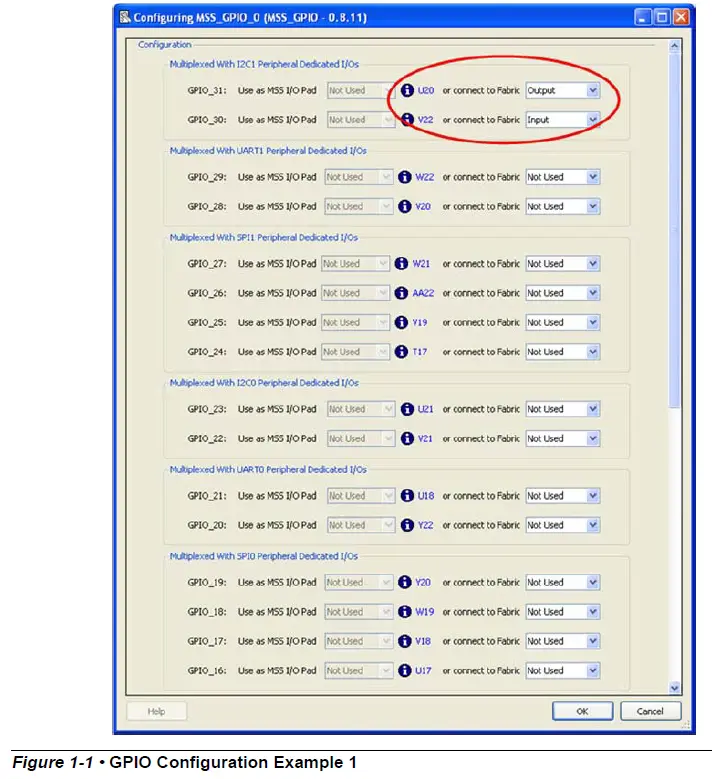Open GPIO_26 MSS I/O Pad dropdown
The height and width of the screenshot is (779, 712).
pos(355,293)
